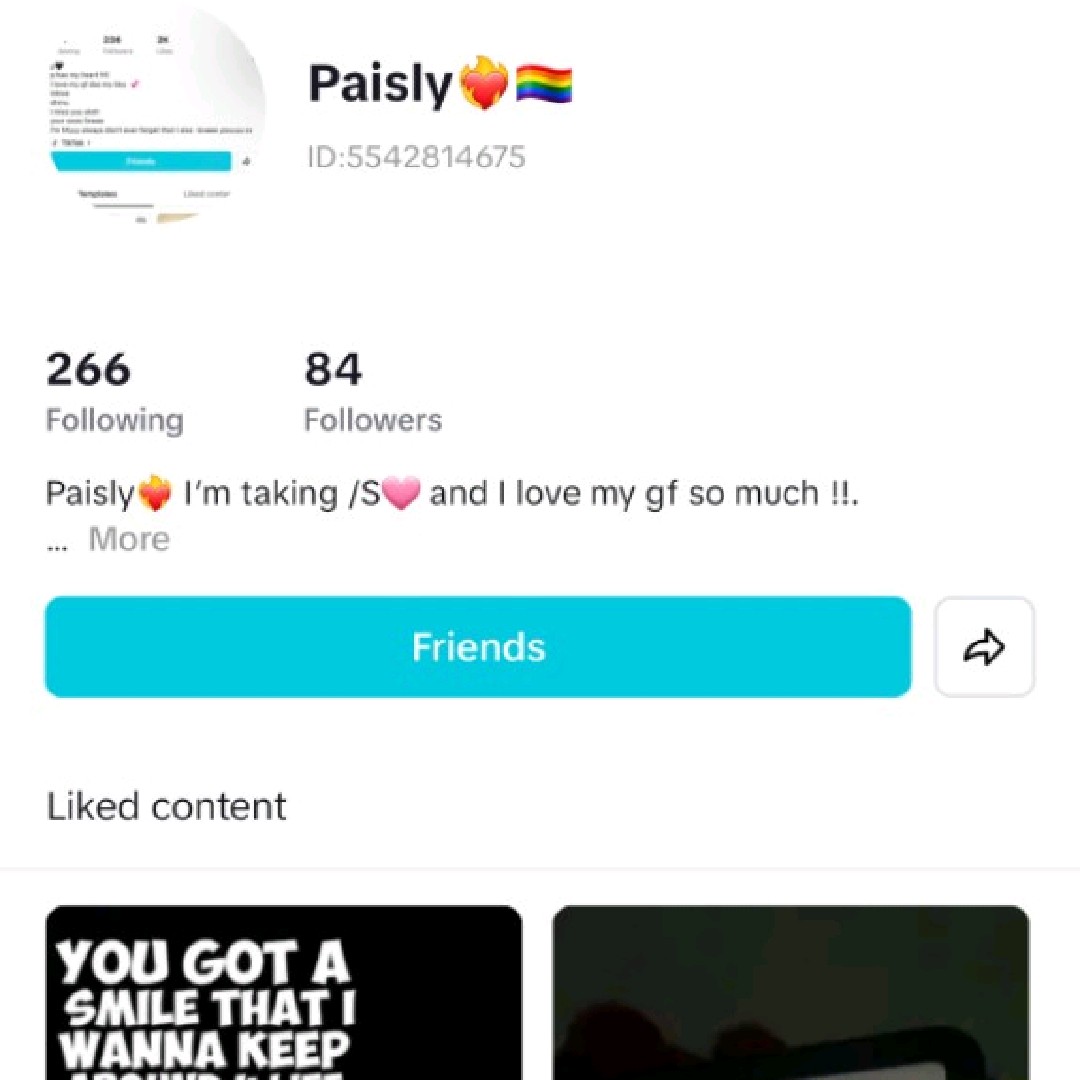Tap the ellipsis before More
The image size is (1080, 1080).
(x=57, y=547)
